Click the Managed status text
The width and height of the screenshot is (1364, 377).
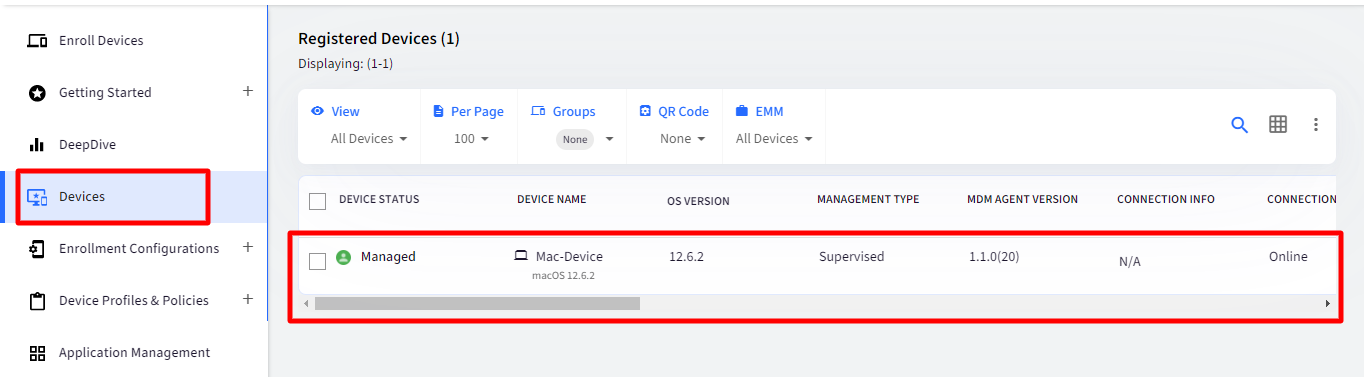pyautogui.click(x=388, y=257)
